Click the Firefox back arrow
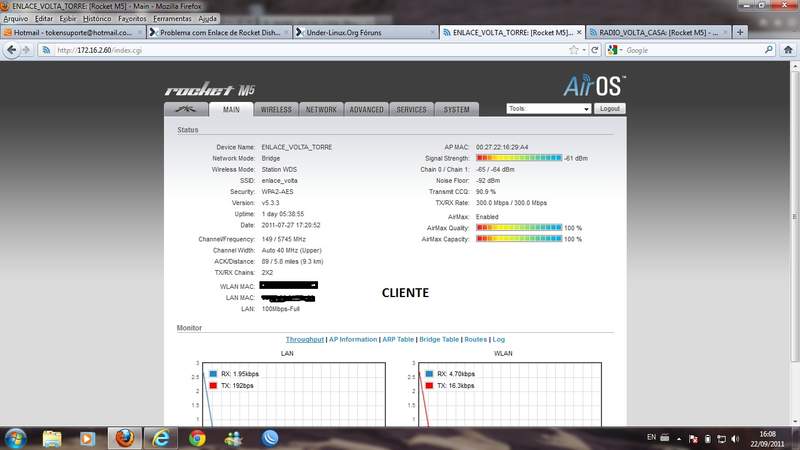This screenshot has width=800, height=450. [12, 50]
